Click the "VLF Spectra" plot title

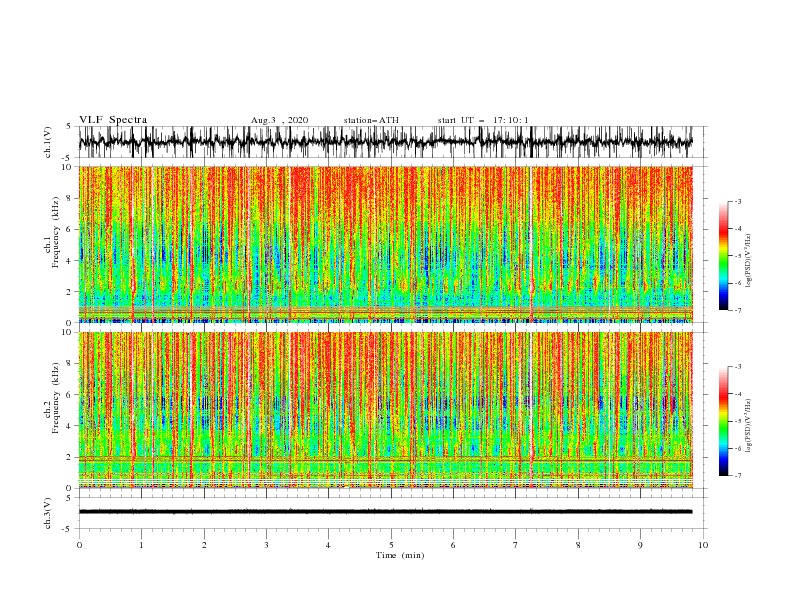(x=113, y=120)
